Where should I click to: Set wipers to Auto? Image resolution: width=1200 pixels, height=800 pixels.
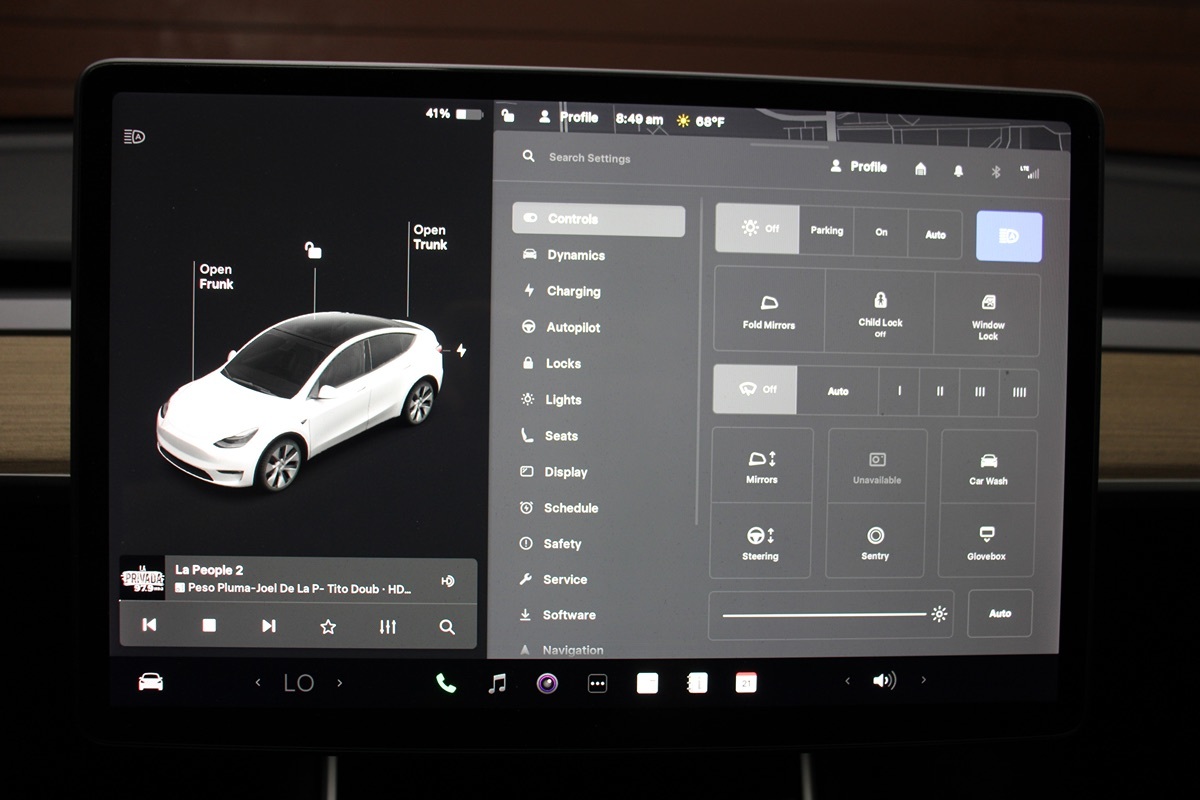tap(838, 391)
